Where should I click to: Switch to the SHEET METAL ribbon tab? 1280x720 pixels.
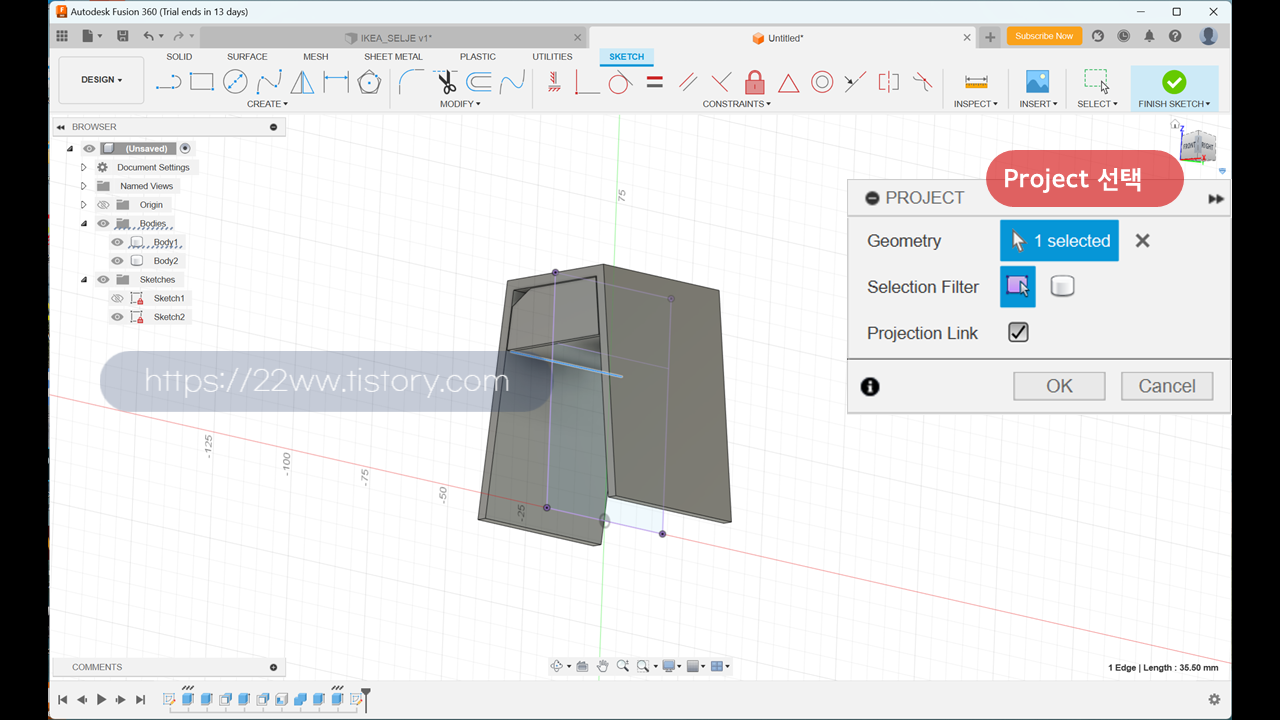coord(393,57)
